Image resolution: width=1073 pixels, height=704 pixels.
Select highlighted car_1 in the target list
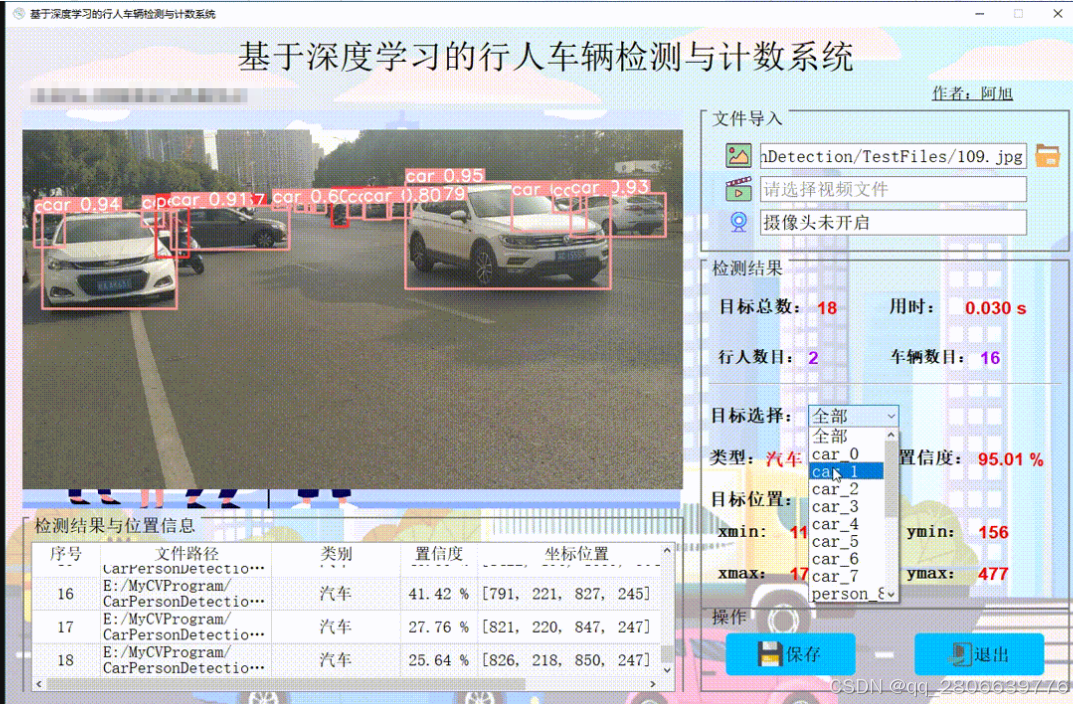coord(846,471)
